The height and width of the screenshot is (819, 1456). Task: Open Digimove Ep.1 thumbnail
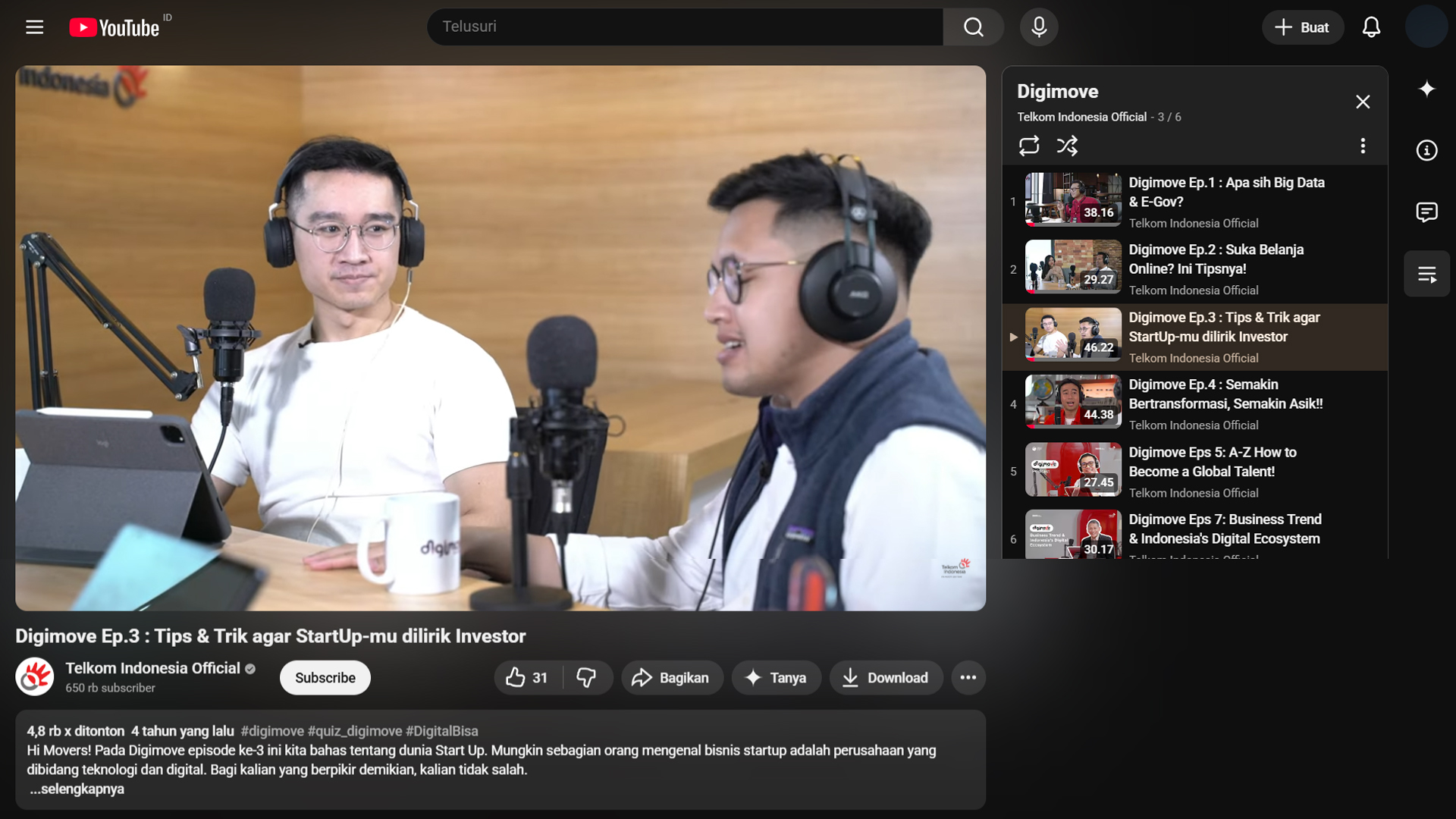point(1073,199)
